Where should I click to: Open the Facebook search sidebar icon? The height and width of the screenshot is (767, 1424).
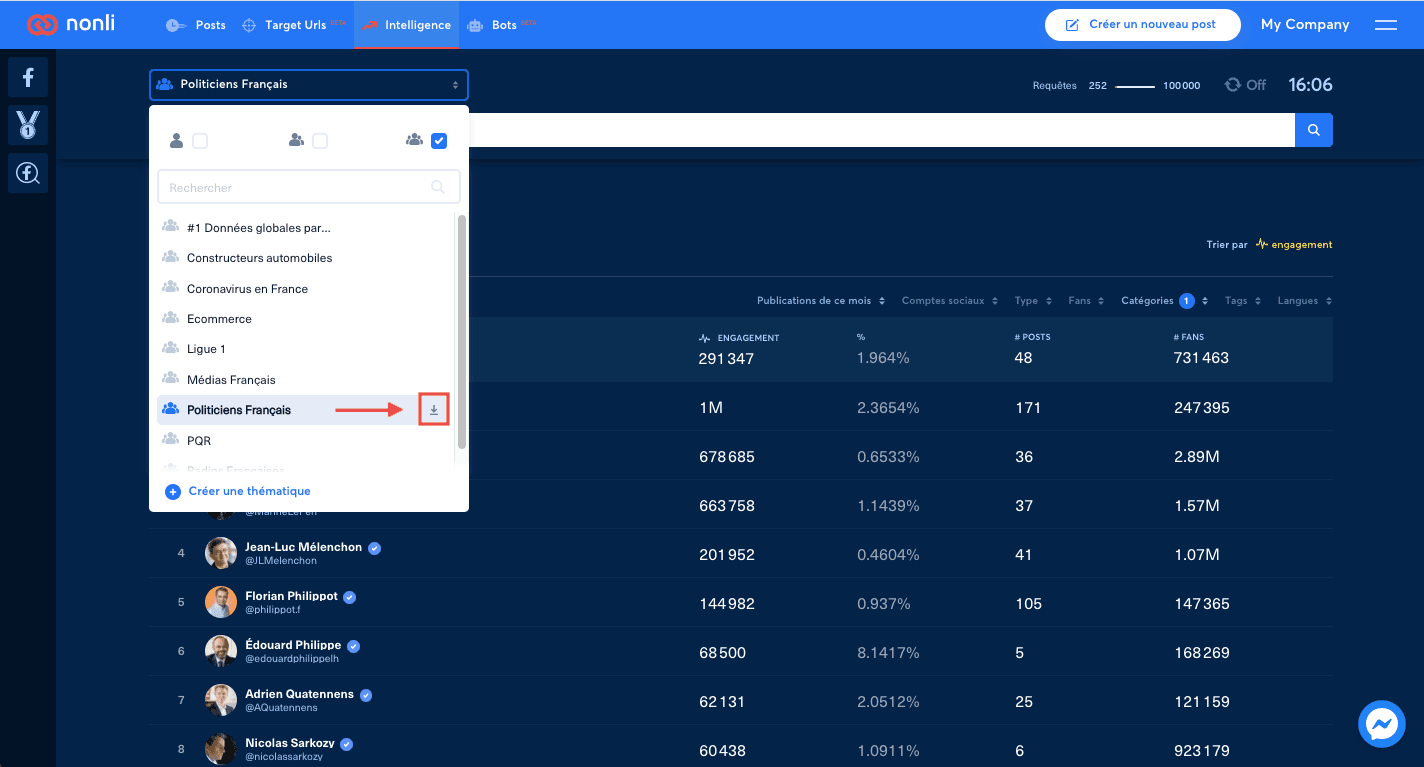pyautogui.click(x=28, y=173)
